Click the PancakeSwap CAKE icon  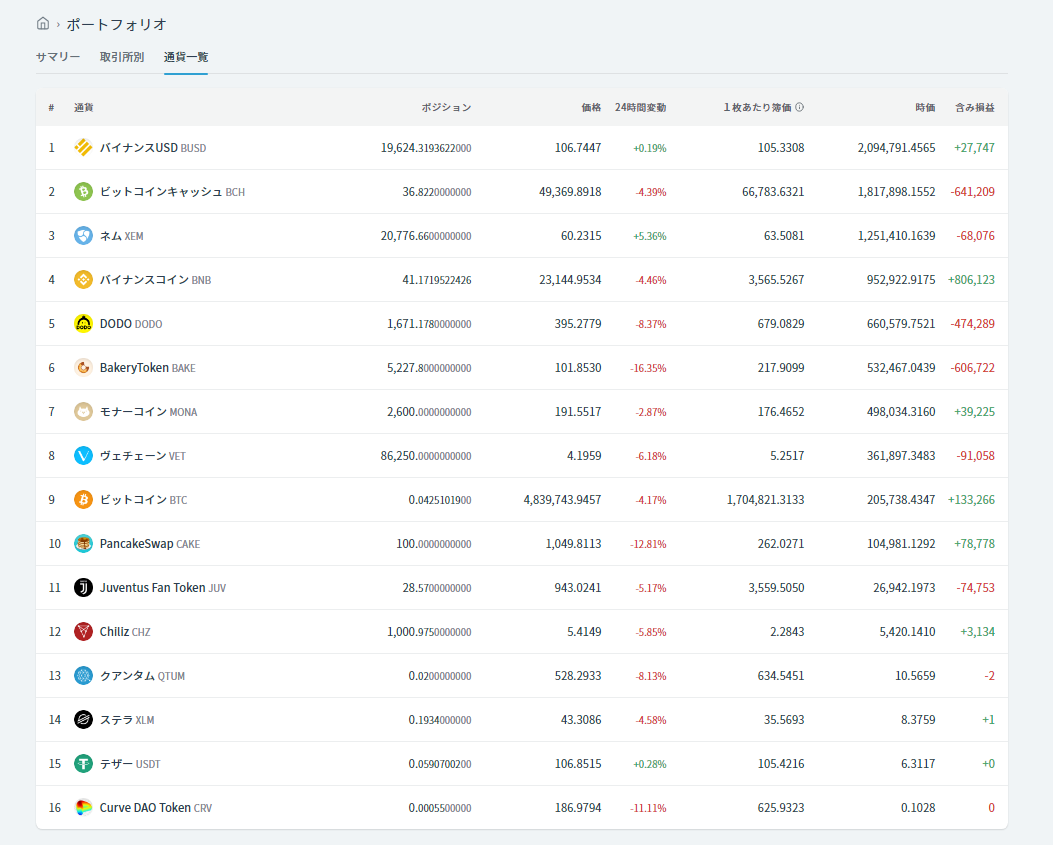(x=83, y=543)
